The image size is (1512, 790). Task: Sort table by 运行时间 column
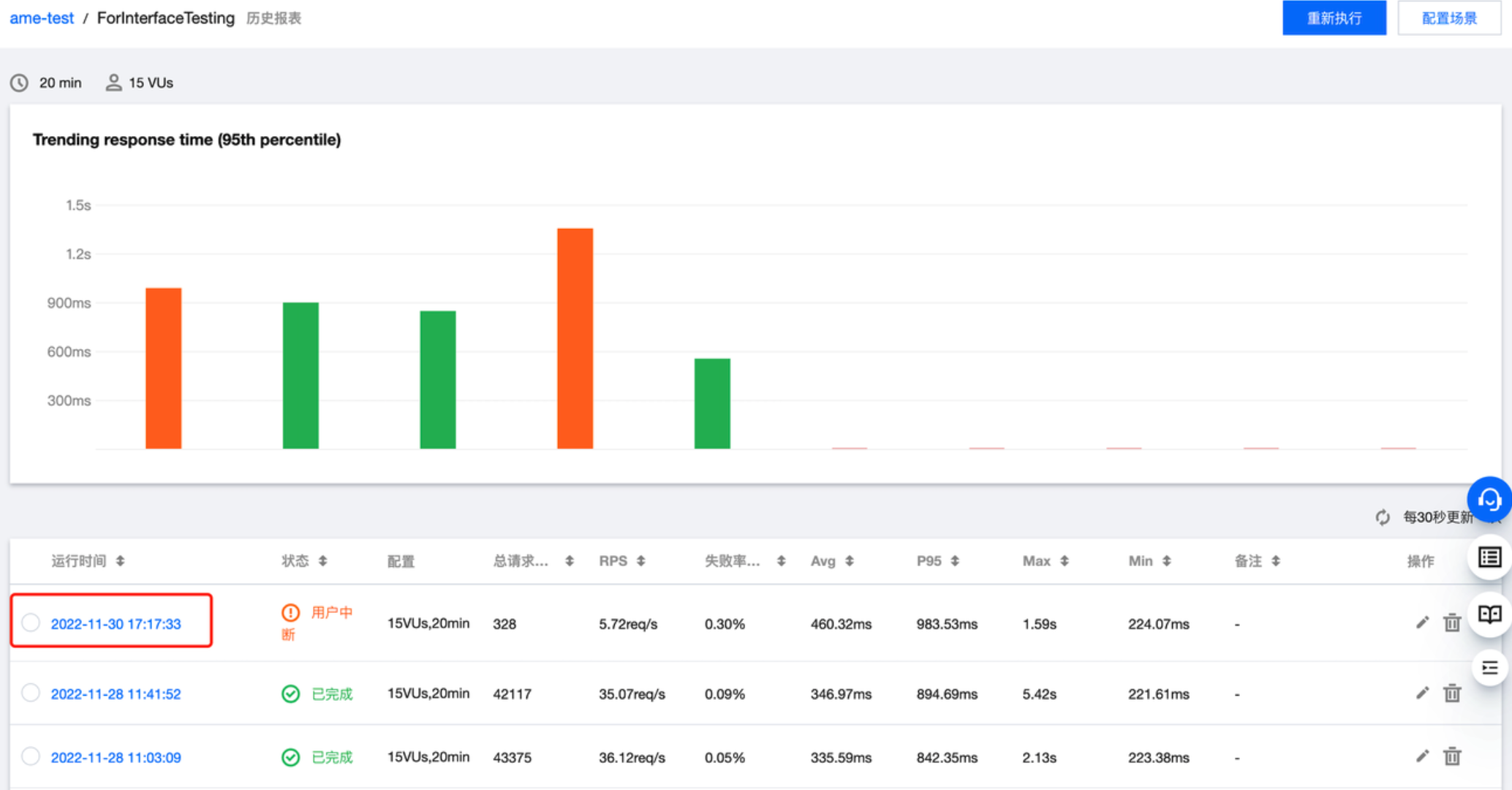pos(121,561)
